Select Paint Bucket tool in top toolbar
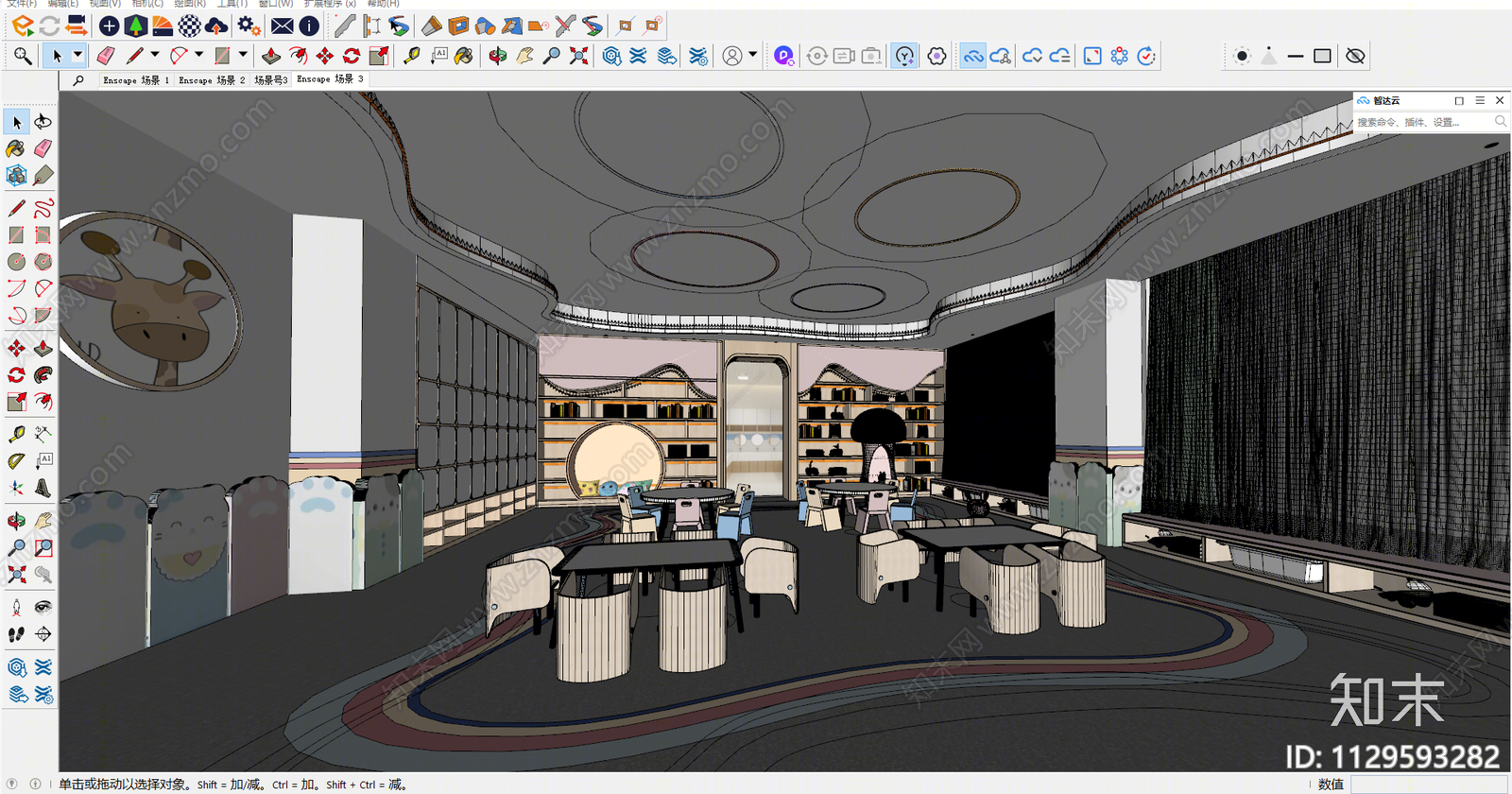This screenshot has height=794, width=1512. [464, 56]
